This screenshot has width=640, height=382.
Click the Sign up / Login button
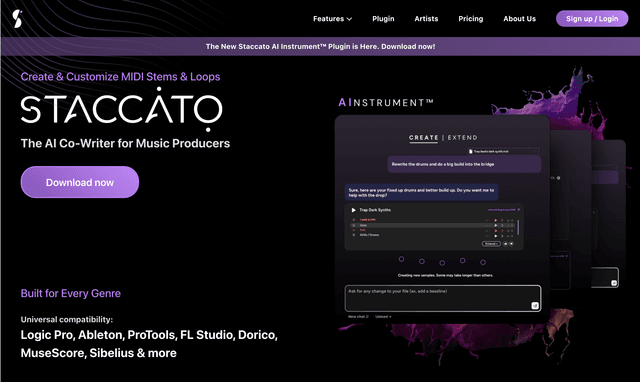click(592, 19)
